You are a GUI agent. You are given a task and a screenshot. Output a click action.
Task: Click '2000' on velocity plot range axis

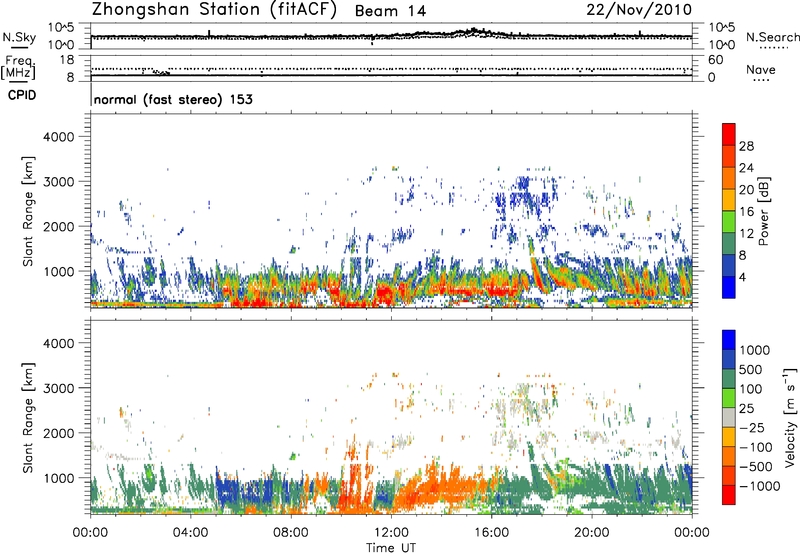click(x=59, y=434)
